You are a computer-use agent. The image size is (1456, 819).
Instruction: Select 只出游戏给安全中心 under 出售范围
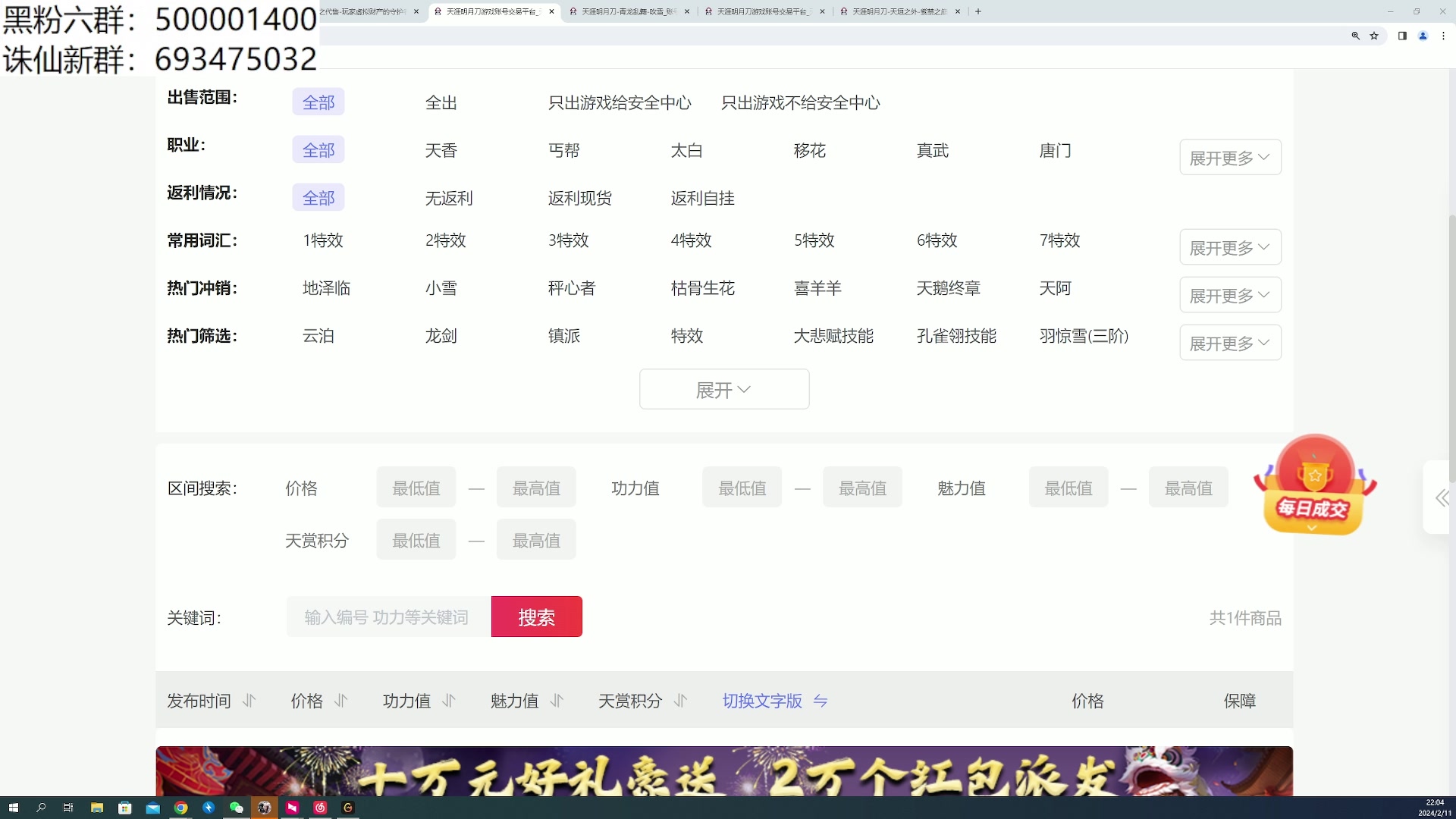point(620,102)
